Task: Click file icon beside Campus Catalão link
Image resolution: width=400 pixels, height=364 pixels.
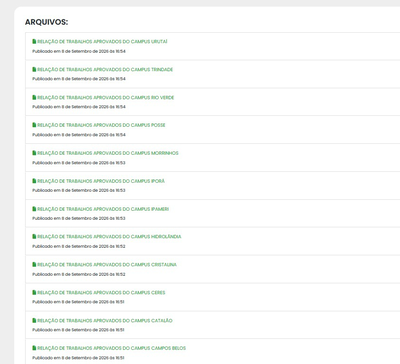Action: [x=34, y=321]
